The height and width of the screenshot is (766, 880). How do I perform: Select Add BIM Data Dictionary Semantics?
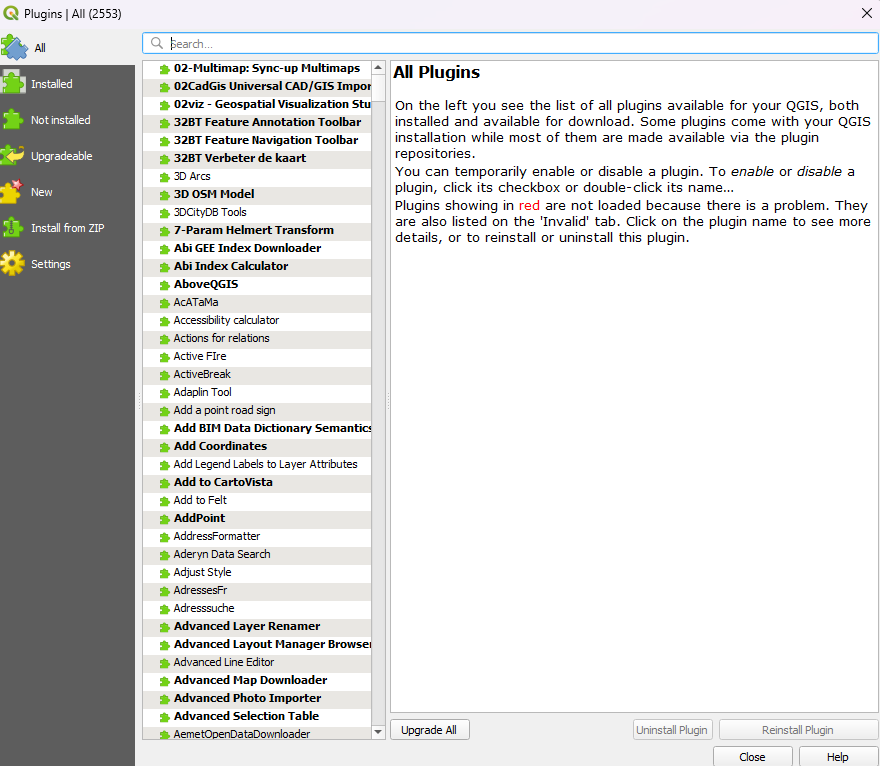pyautogui.click(x=257, y=428)
